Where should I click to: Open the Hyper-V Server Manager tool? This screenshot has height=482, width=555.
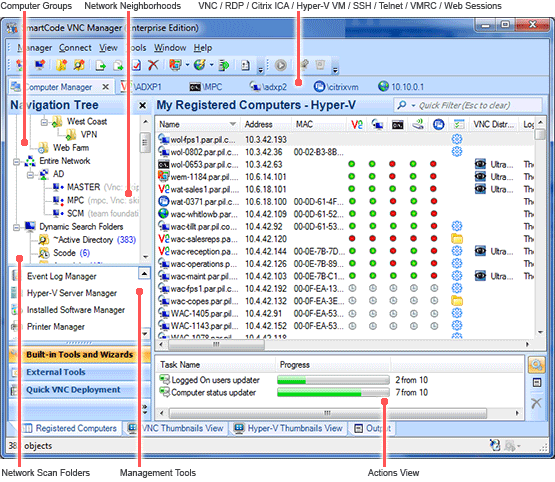pyautogui.click(x=71, y=293)
